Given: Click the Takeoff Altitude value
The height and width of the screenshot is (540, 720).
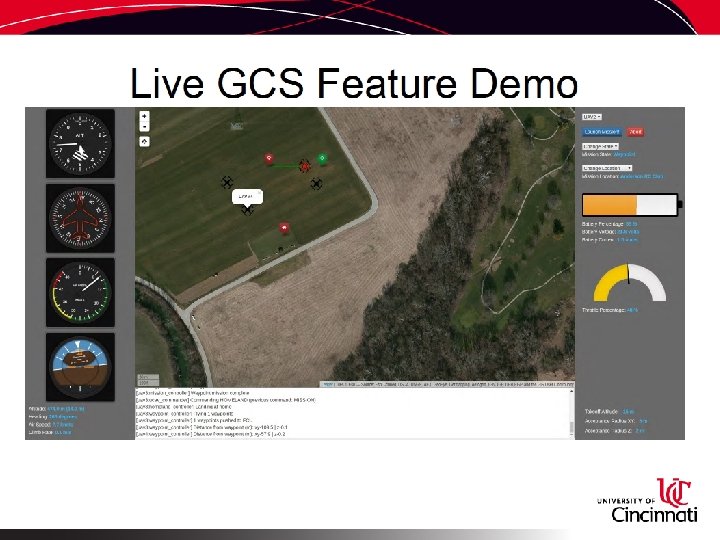Looking at the screenshot, I should coord(628,411).
